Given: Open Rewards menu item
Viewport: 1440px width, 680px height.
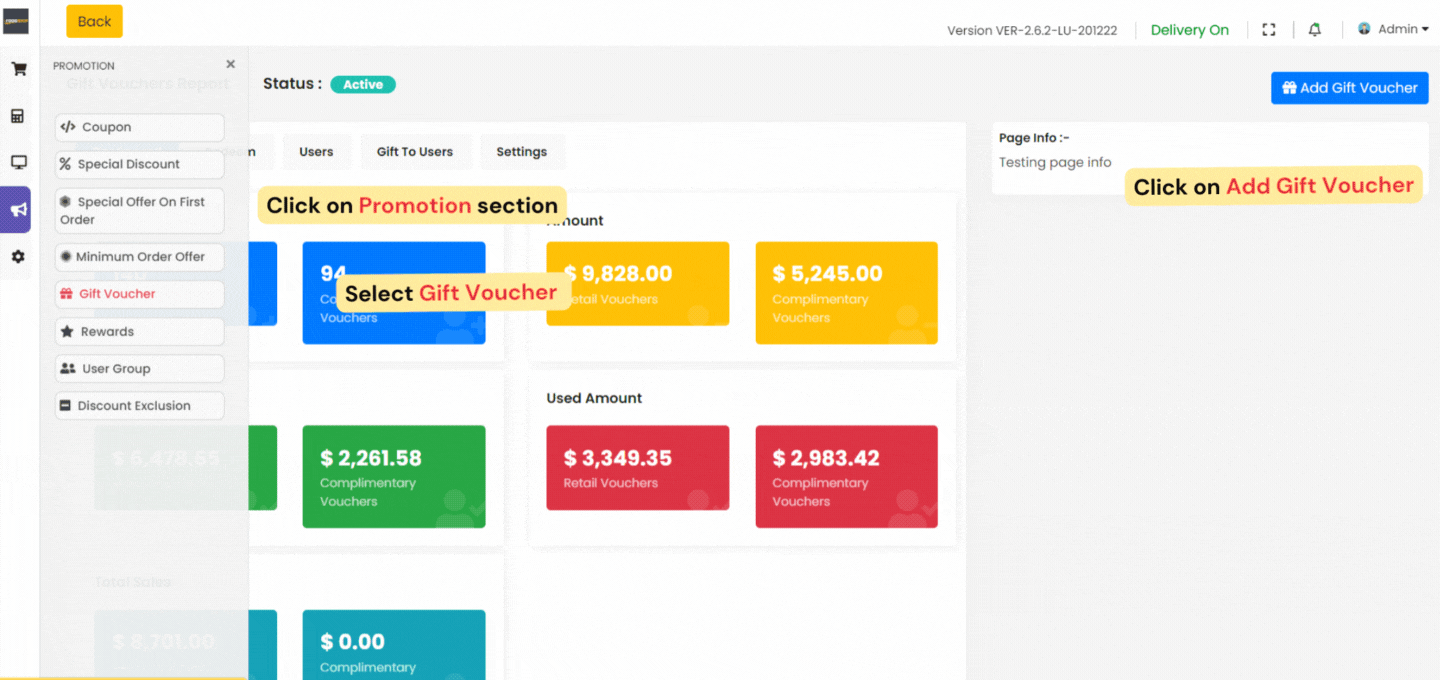Looking at the screenshot, I should [x=139, y=331].
